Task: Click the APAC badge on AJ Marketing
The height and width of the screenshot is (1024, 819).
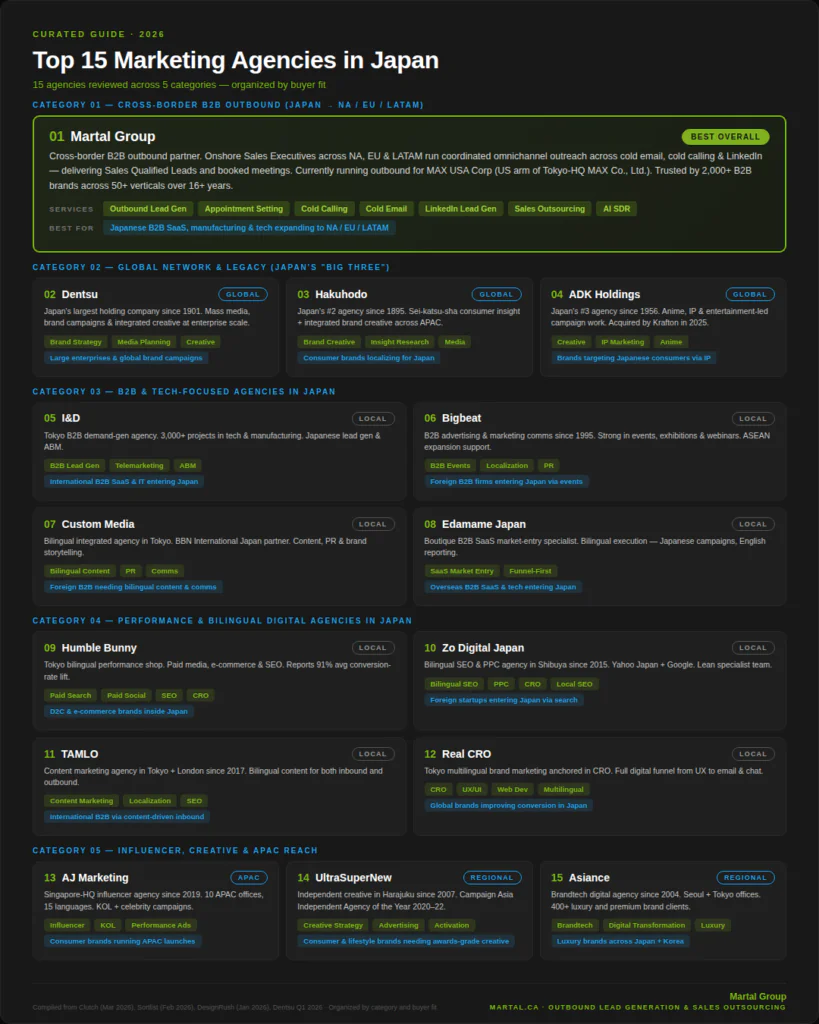Action: click(249, 878)
